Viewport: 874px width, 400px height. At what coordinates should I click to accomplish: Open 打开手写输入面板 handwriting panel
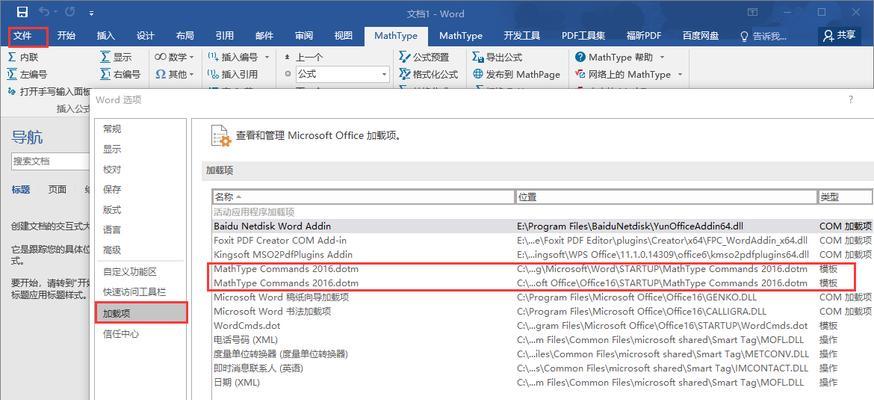[x=49, y=90]
